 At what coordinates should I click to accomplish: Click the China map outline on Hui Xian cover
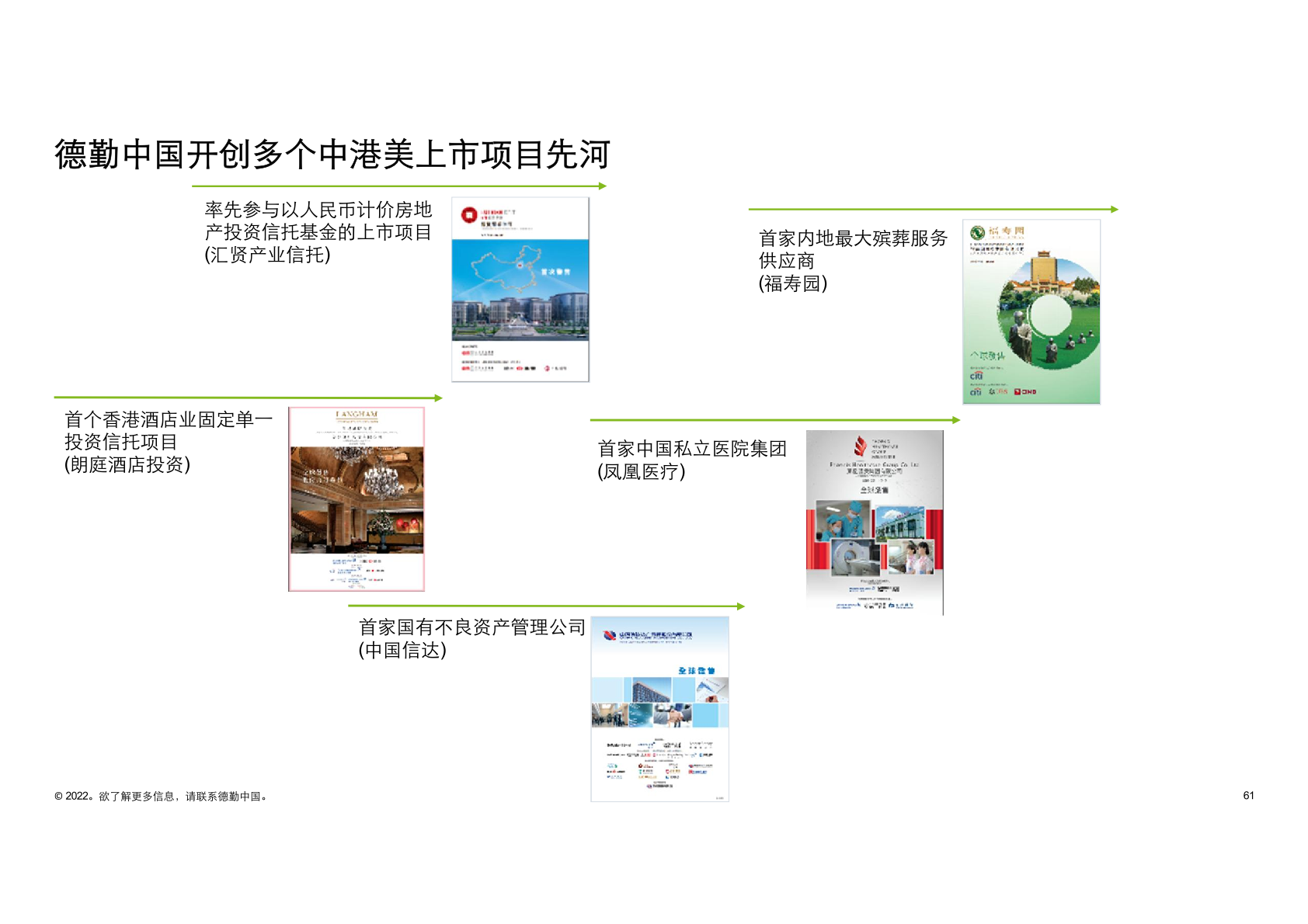[x=506, y=266]
